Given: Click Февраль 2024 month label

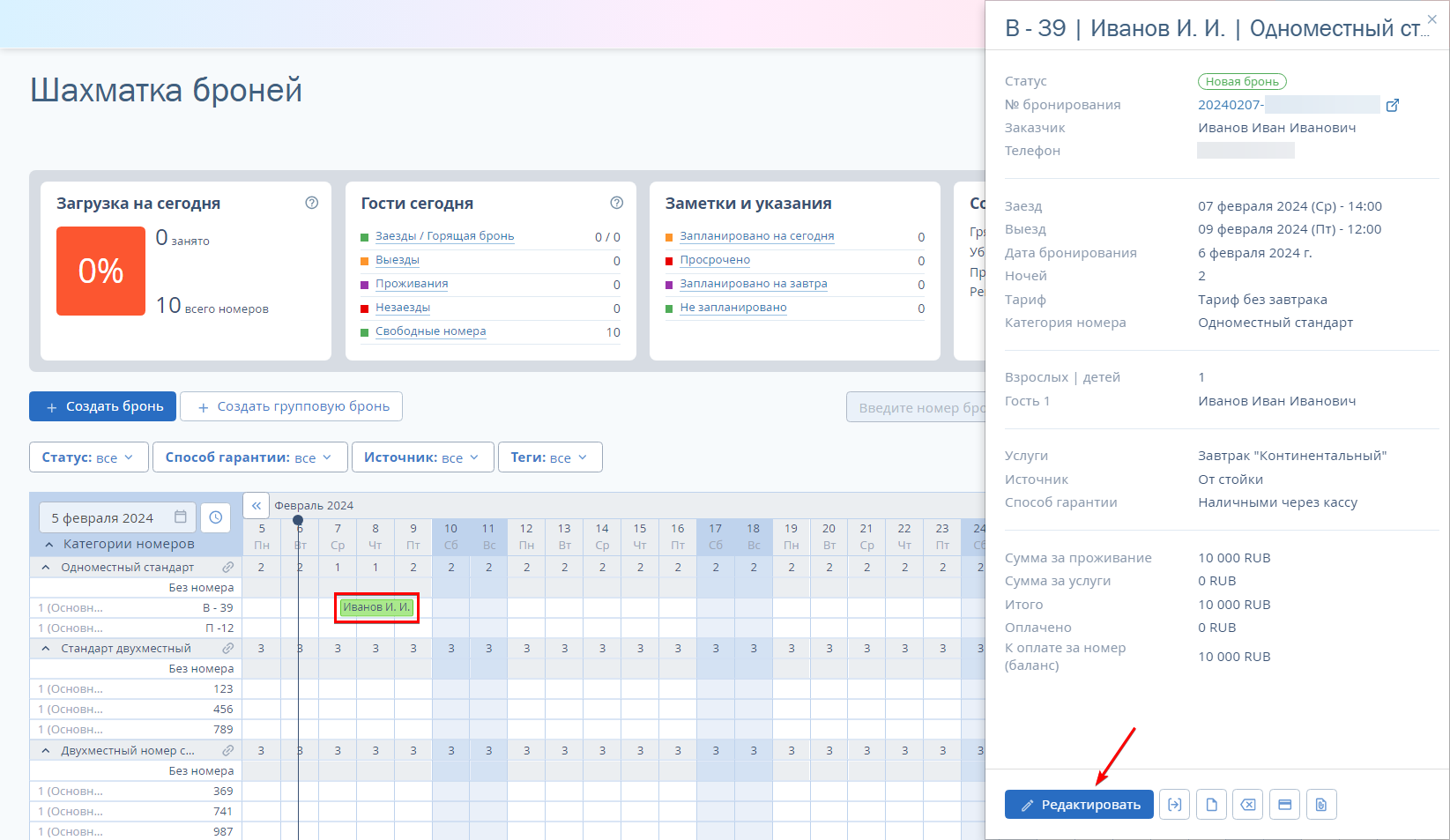Looking at the screenshot, I should (314, 505).
